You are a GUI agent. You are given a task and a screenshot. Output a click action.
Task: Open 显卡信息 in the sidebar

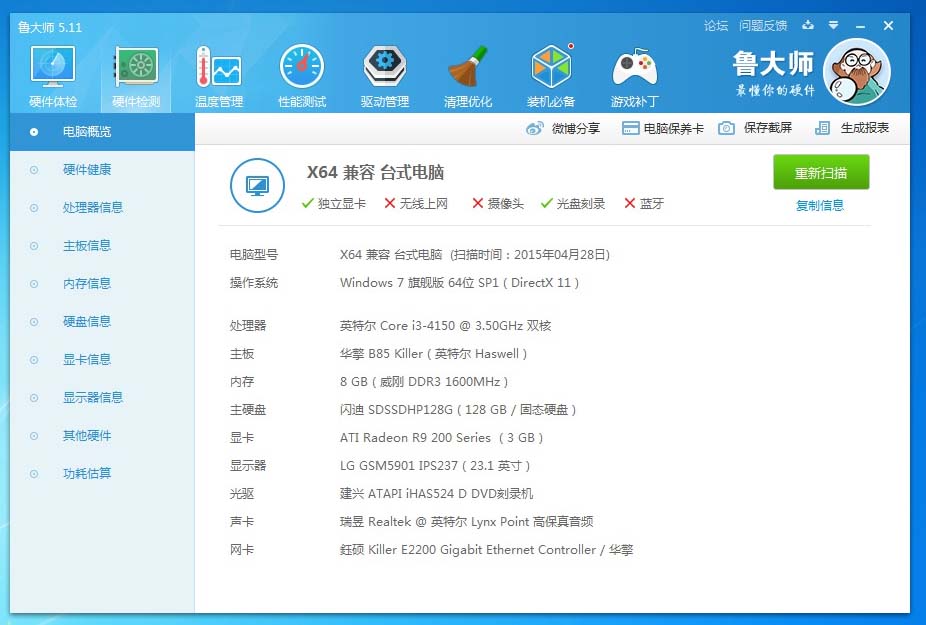[102, 359]
